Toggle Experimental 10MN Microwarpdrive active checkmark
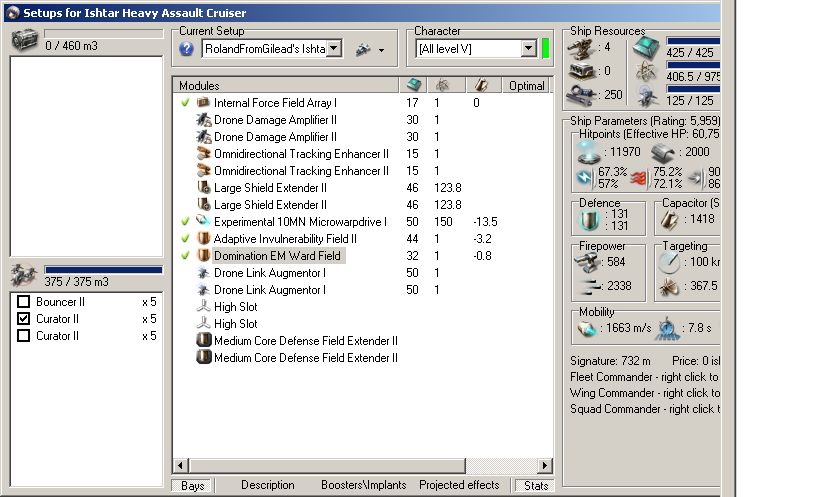The height and width of the screenshot is (497, 816). pos(185,221)
